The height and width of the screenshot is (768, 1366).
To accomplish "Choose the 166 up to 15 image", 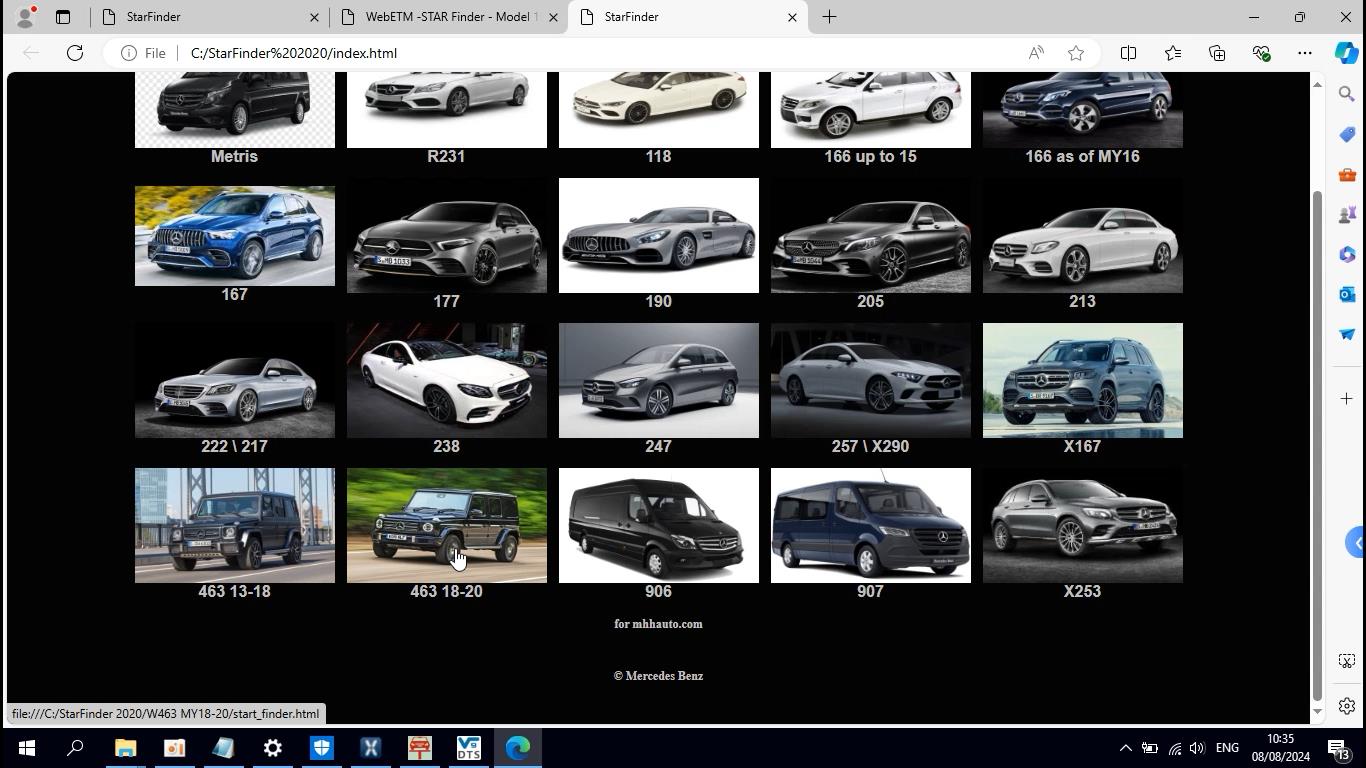I will point(870,110).
